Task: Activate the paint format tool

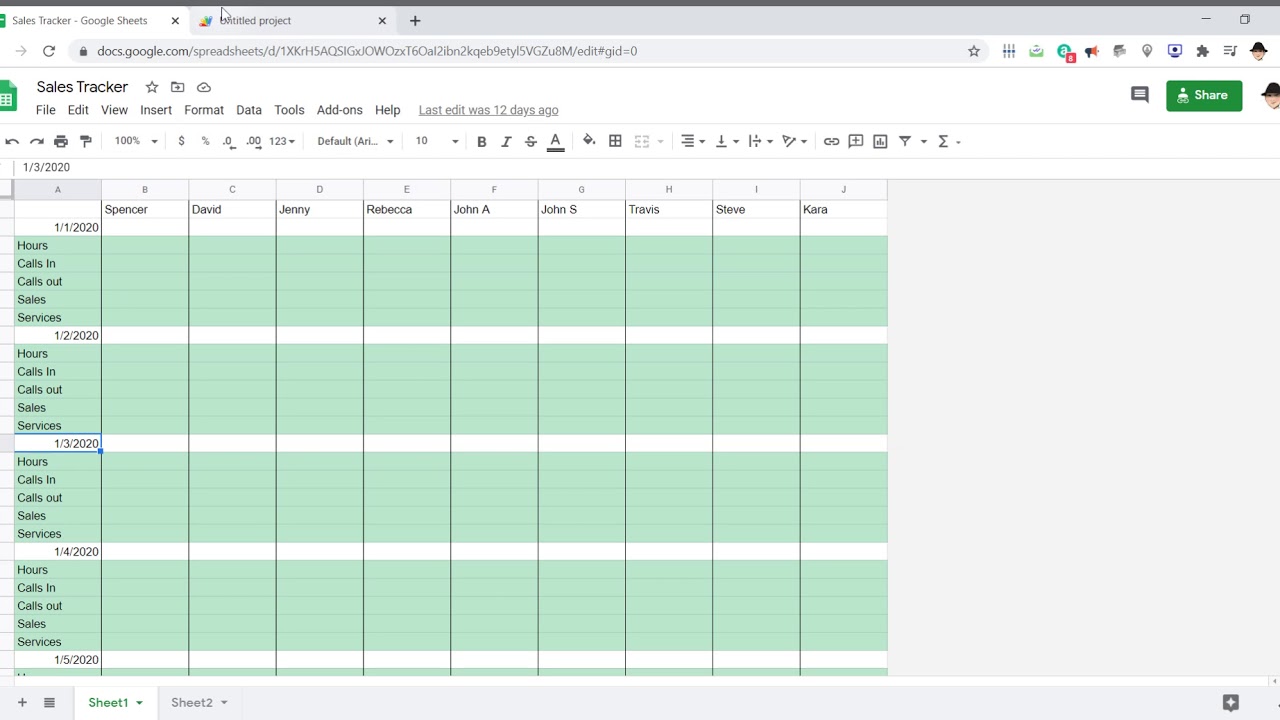Action: tap(86, 141)
